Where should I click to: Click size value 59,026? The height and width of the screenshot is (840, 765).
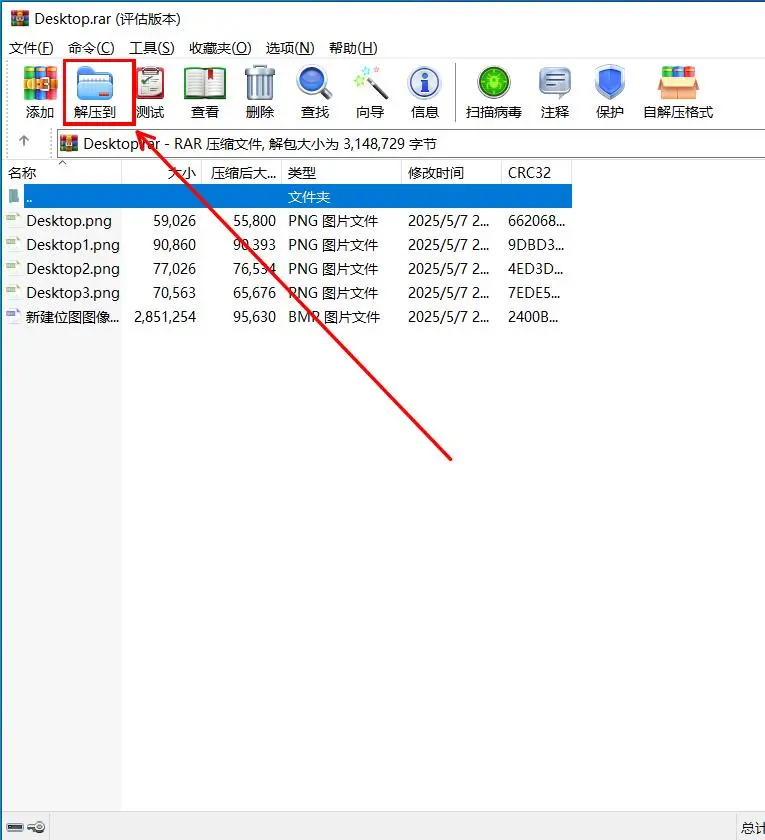(x=174, y=221)
